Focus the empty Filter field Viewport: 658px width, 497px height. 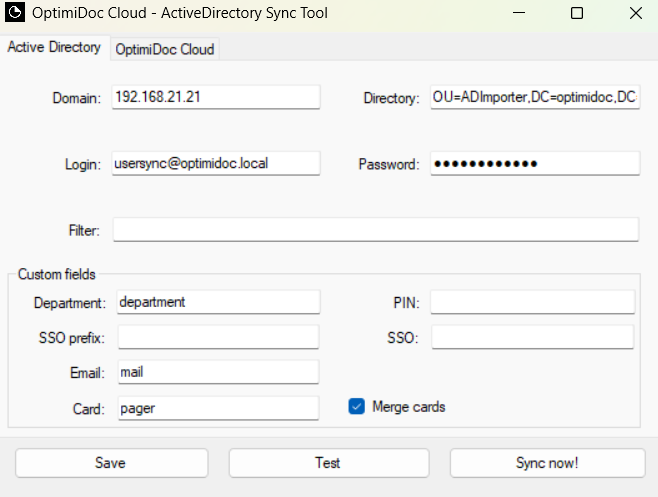(x=375, y=230)
